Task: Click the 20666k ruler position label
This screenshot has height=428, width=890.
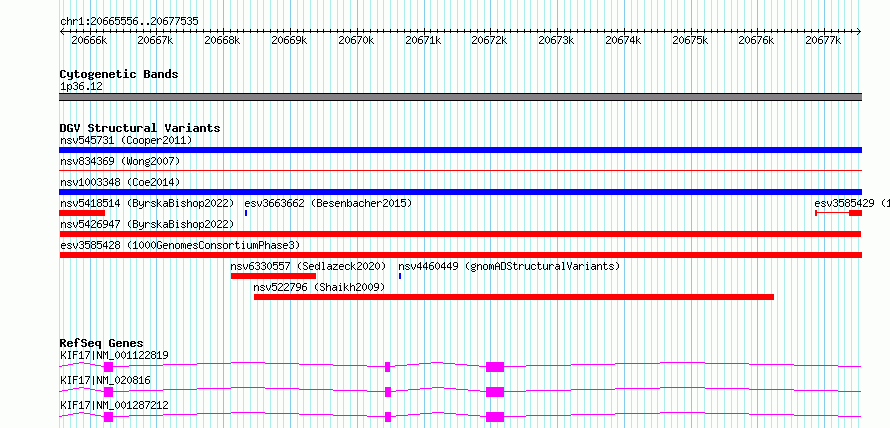Action: (x=89, y=40)
